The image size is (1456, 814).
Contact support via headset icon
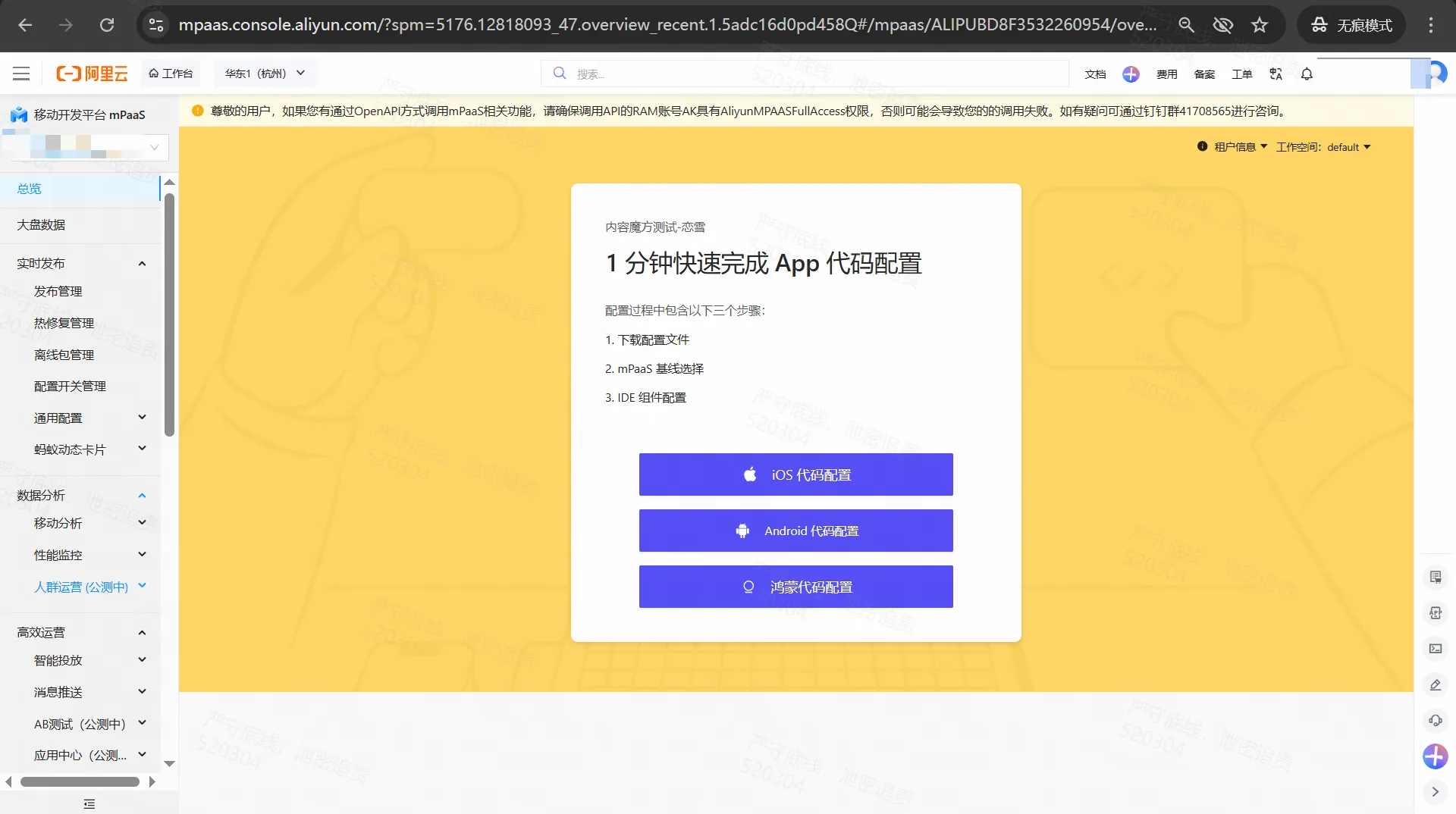[1436, 720]
